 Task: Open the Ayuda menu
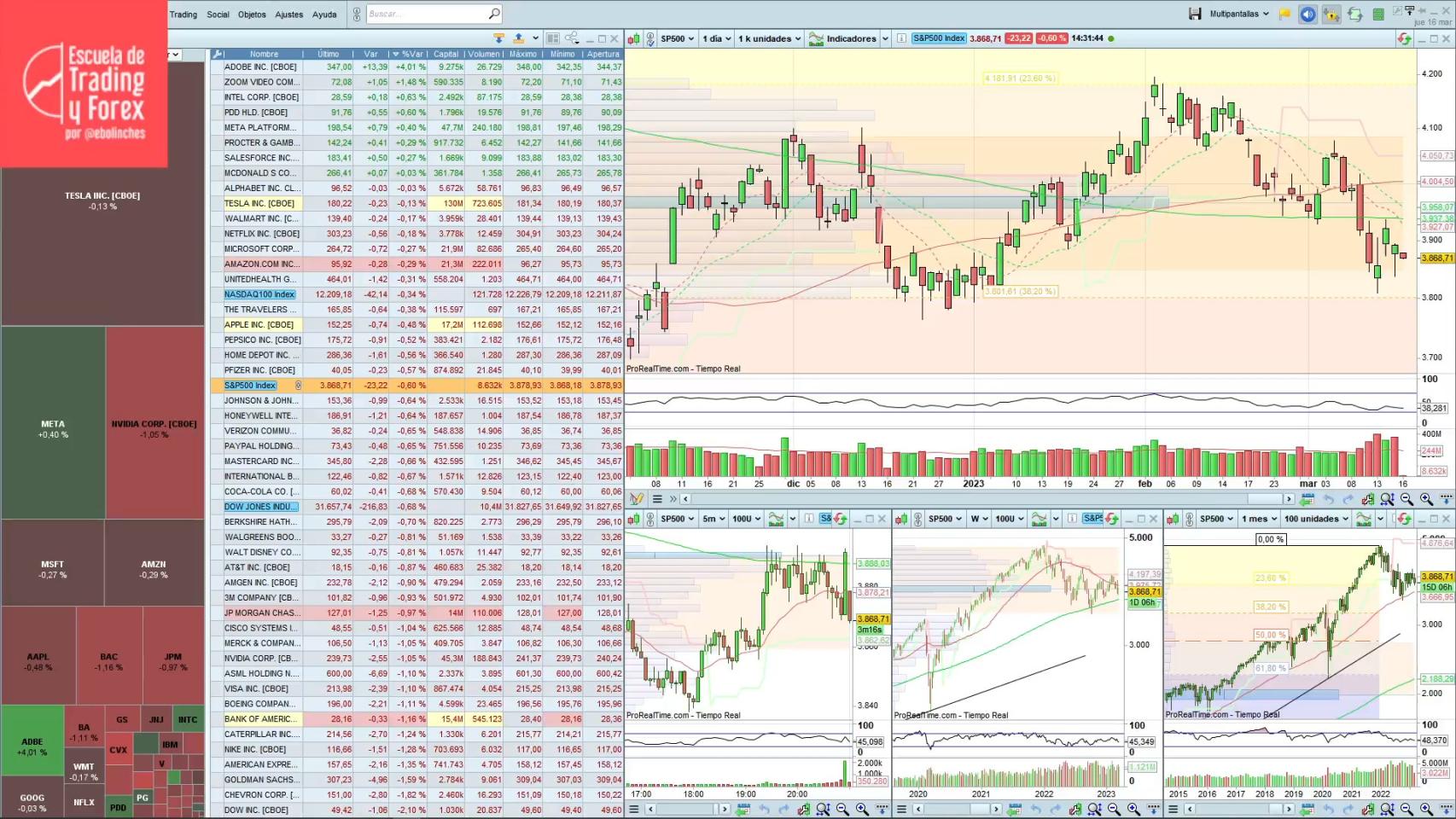pos(324,15)
